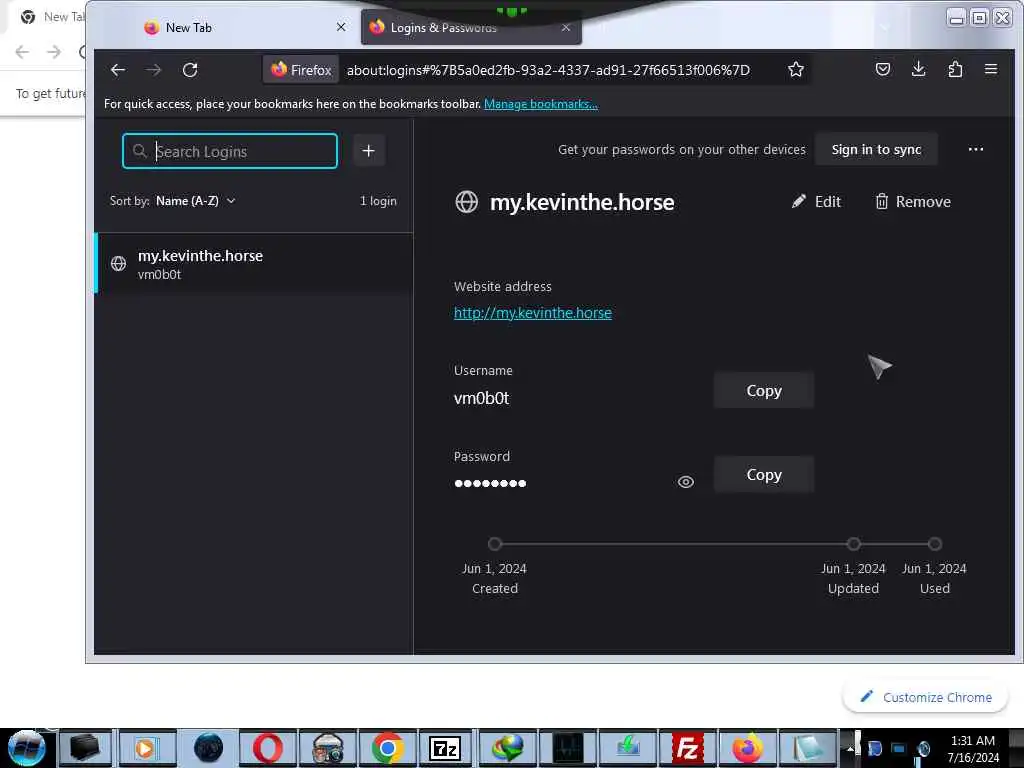Open Opera from the taskbar
The height and width of the screenshot is (768, 1024).
(268, 748)
